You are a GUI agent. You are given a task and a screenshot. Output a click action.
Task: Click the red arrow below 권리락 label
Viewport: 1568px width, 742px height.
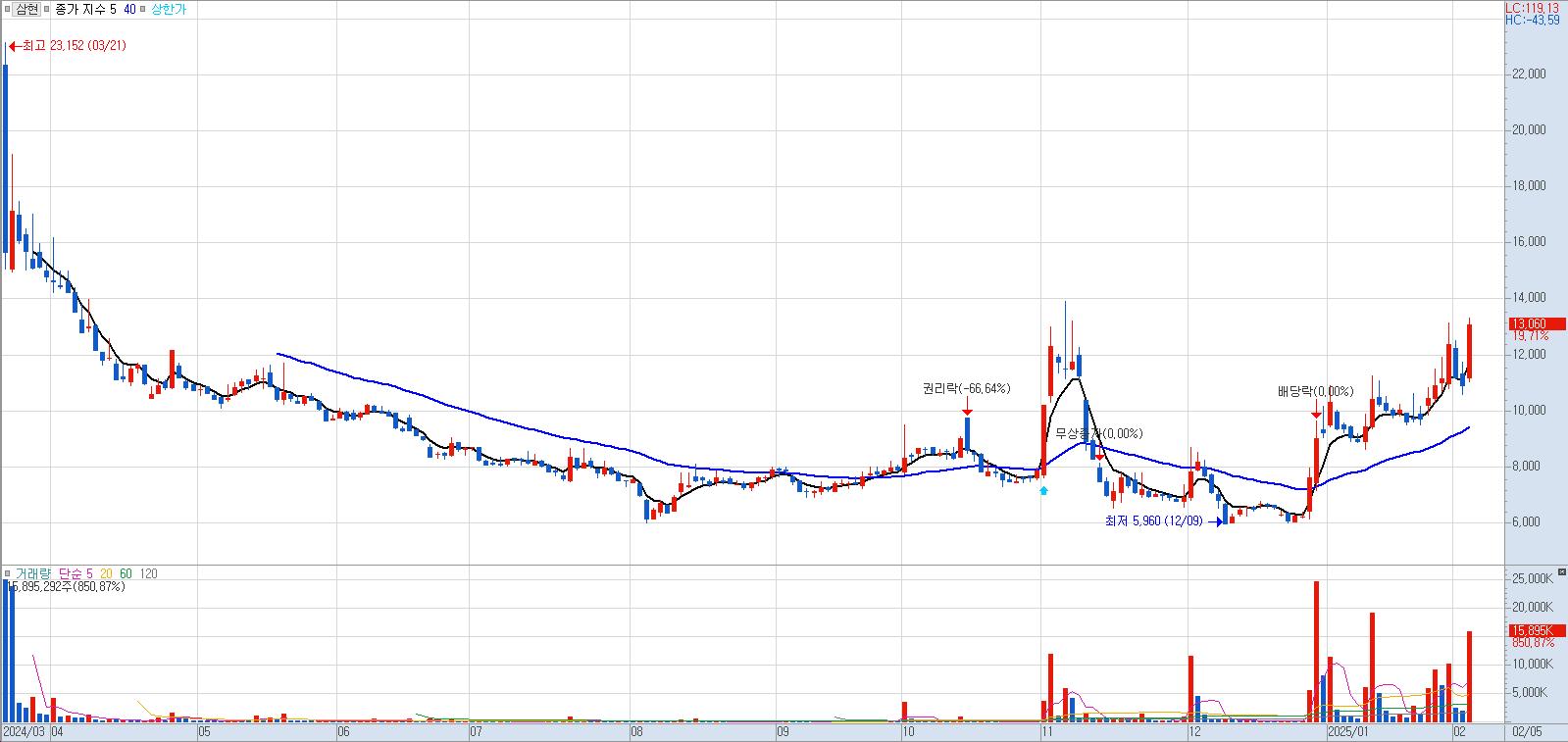[x=967, y=408]
